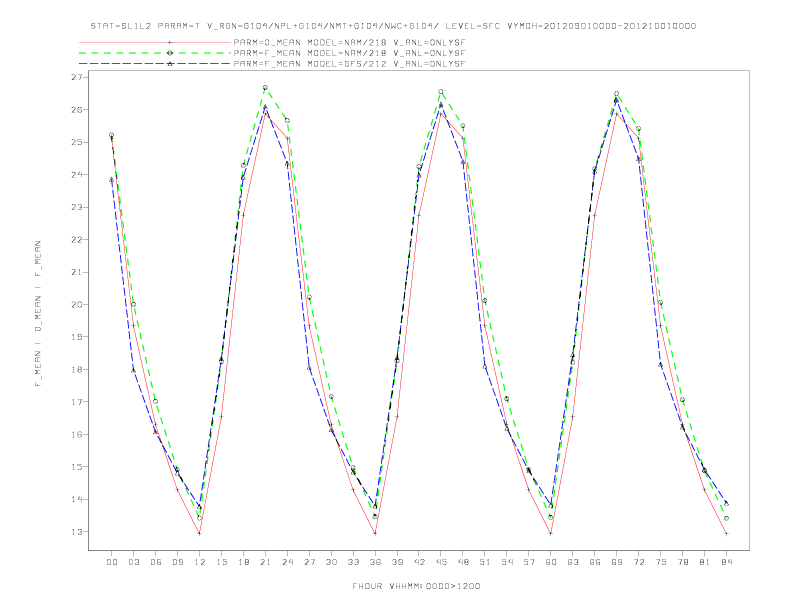This screenshot has width=792, height=612.
Task: Click x-axis forecast hour label 36
Action: [375, 562]
